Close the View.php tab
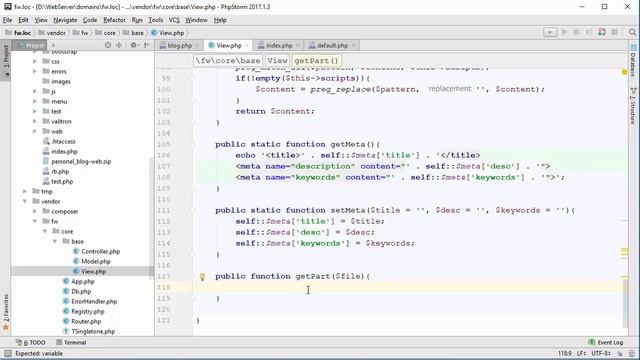Viewport: 640px width, 360px height. coord(247,46)
